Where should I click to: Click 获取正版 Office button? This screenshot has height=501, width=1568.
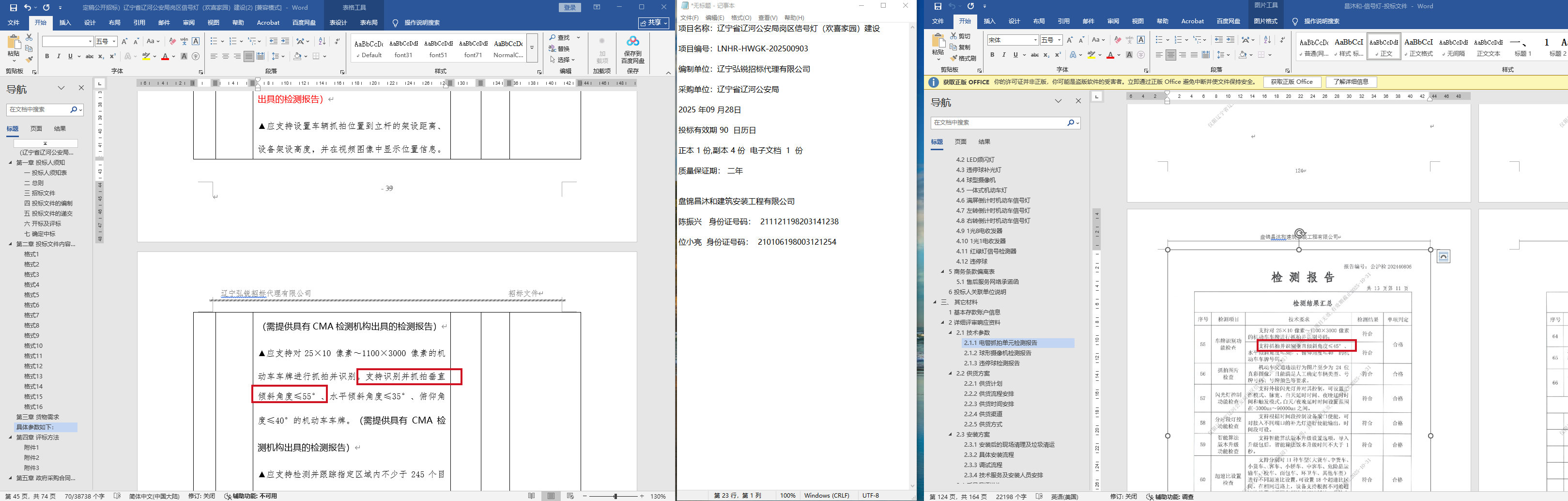1291,81
